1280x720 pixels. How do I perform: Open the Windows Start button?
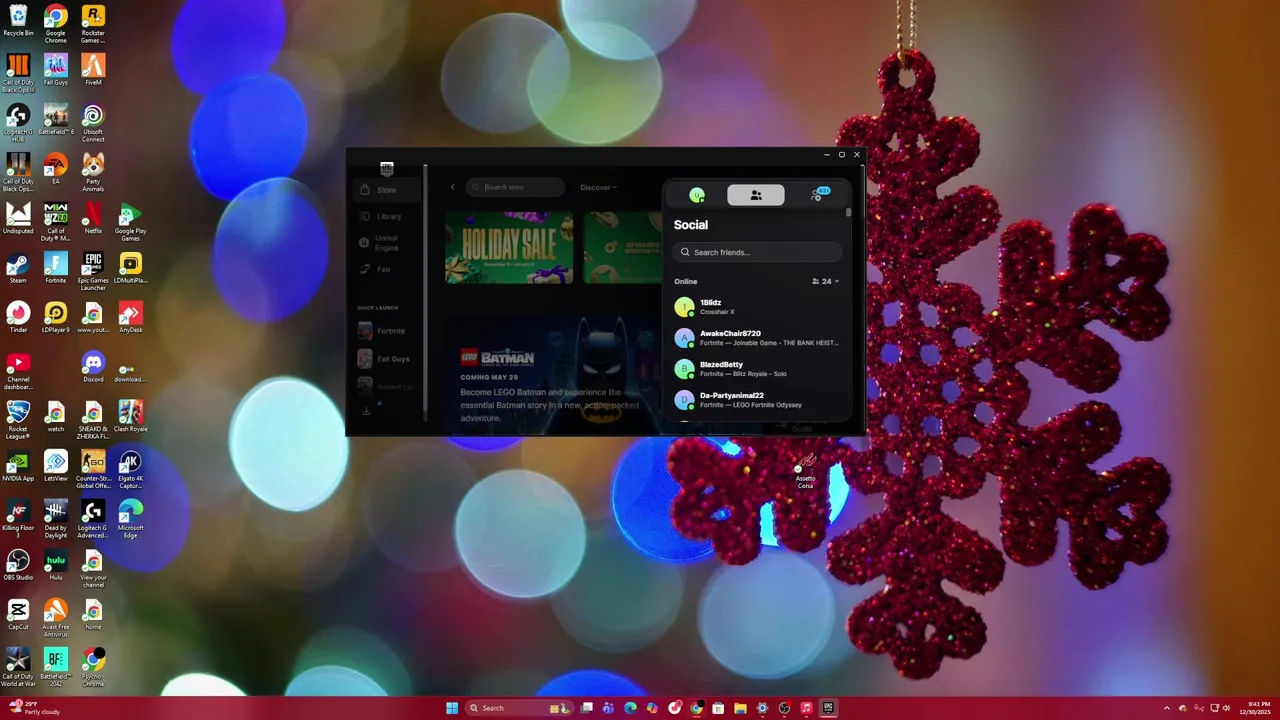(x=451, y=708)
